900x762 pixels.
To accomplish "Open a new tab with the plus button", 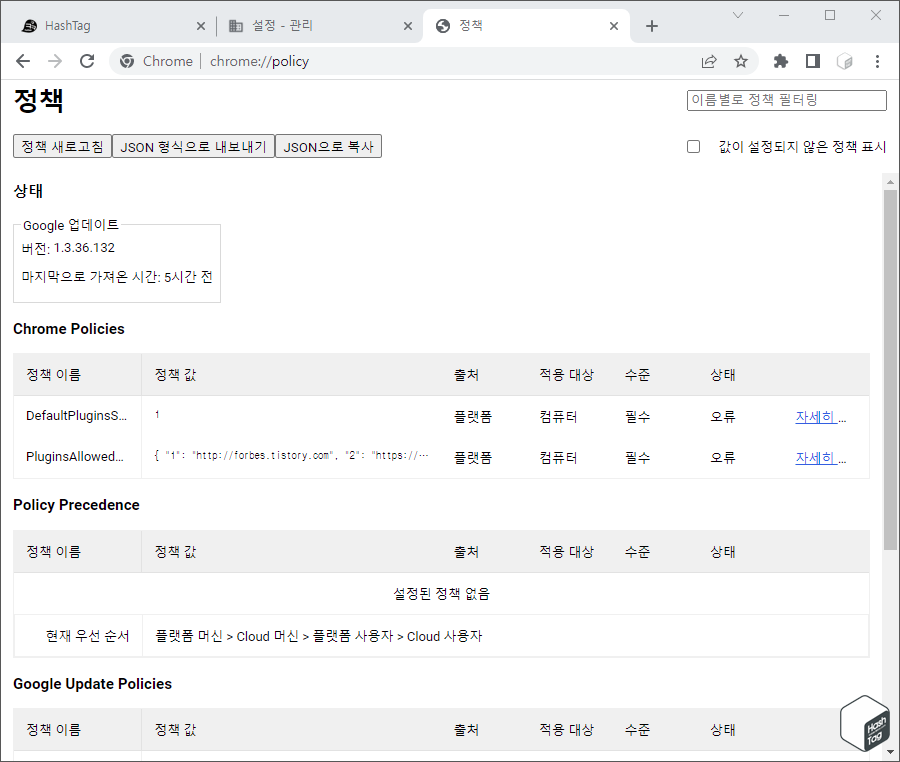I will point(652,27).
